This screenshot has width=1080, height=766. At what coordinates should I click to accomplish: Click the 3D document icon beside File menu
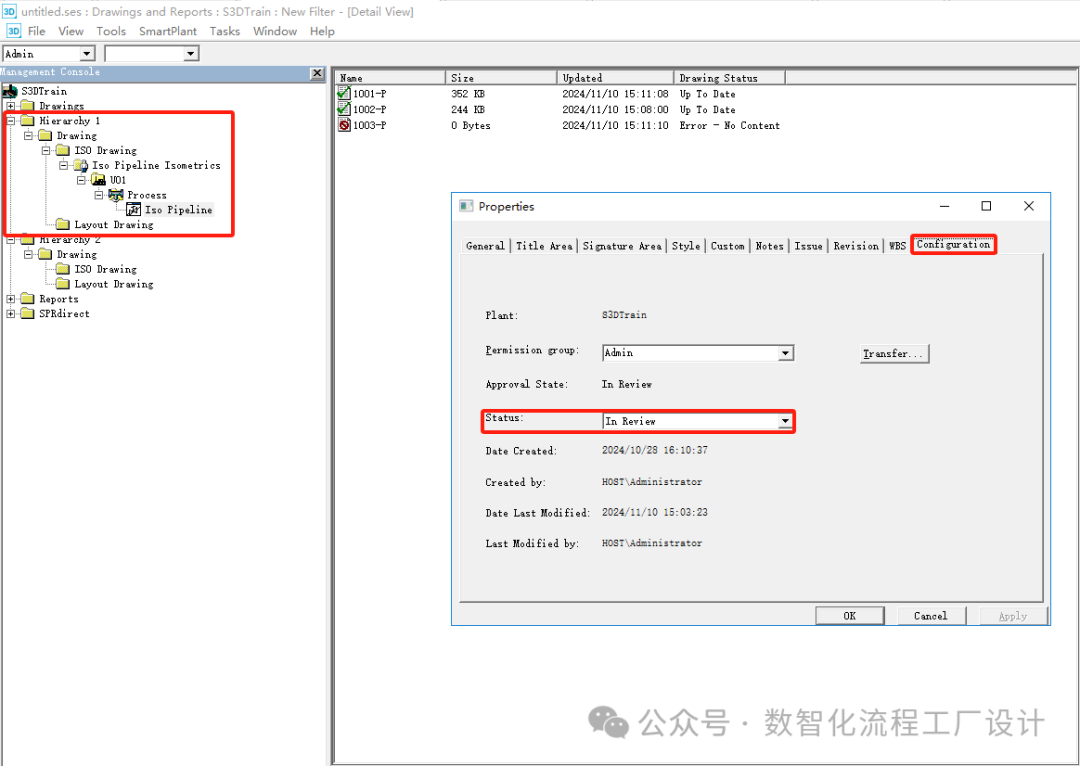tap(14, 31)
